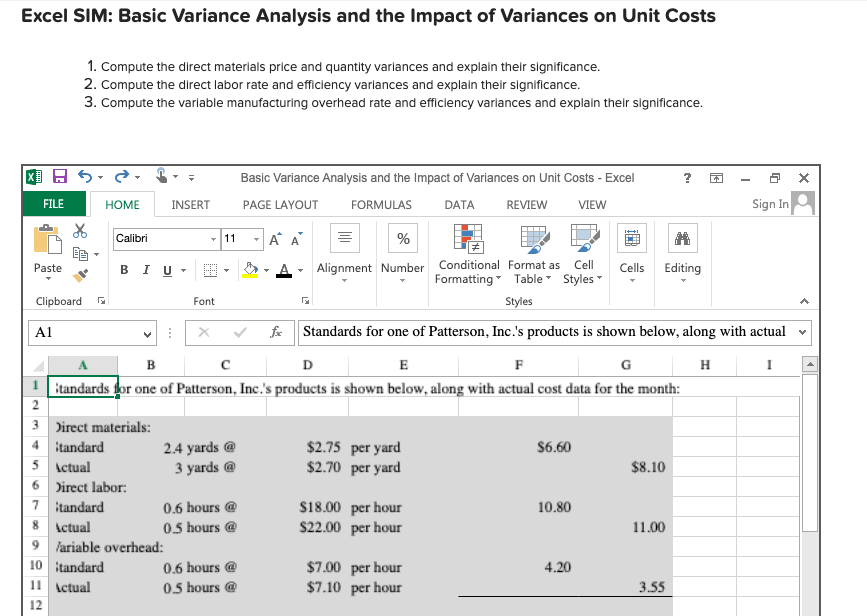Click the Editing group icon

tap(682, 238)
